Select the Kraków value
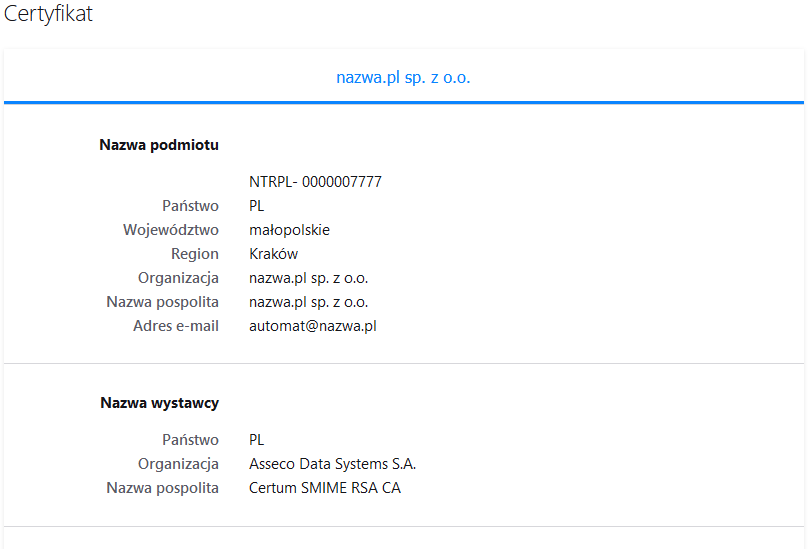This screenshot has width=808, height=549. click(273, 254)
